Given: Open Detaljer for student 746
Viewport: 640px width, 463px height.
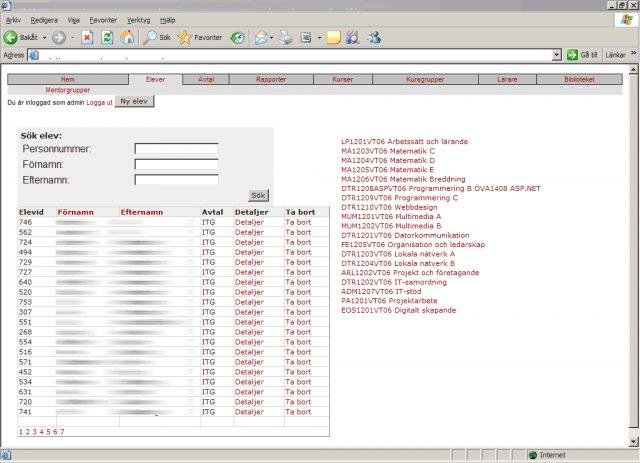Looking at the screenshot, I should [249, 222].
